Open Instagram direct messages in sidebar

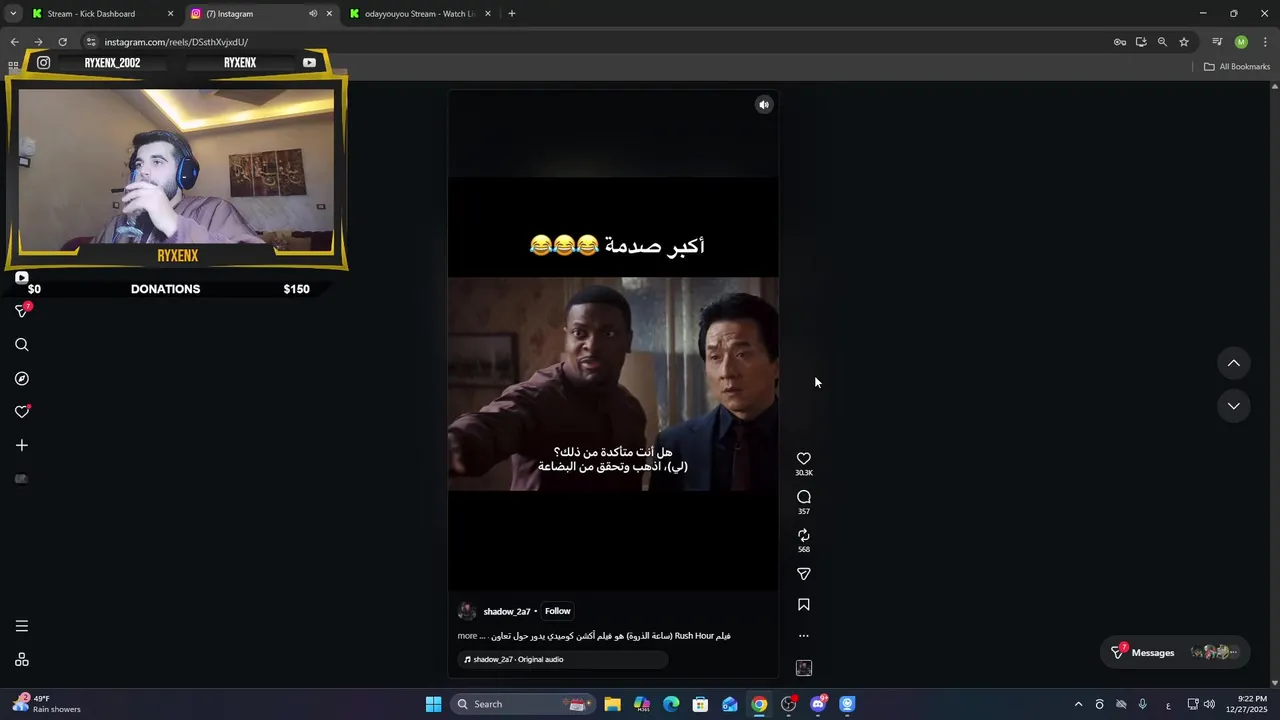tap(22, 311)
